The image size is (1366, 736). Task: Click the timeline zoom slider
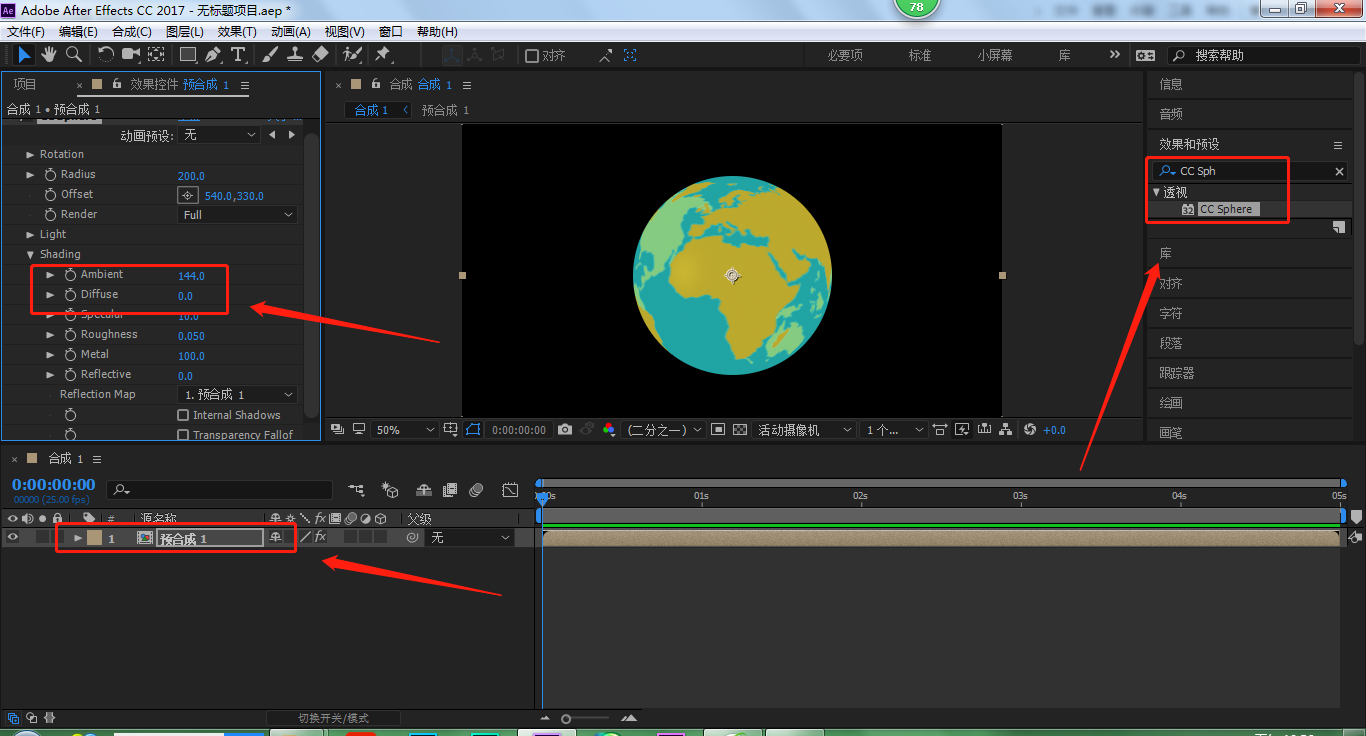click(x=566, y=719)
